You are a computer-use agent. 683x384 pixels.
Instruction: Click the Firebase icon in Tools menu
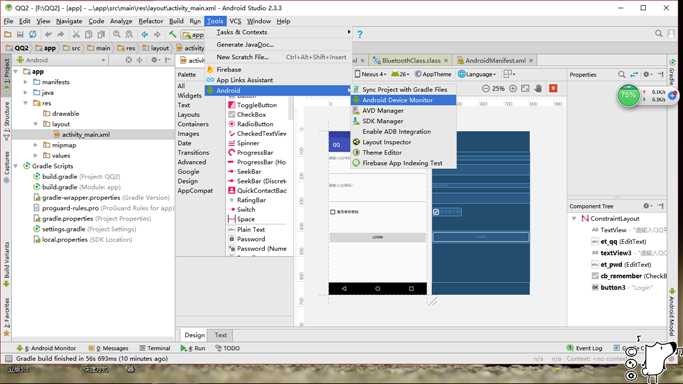tap(210, 69)
